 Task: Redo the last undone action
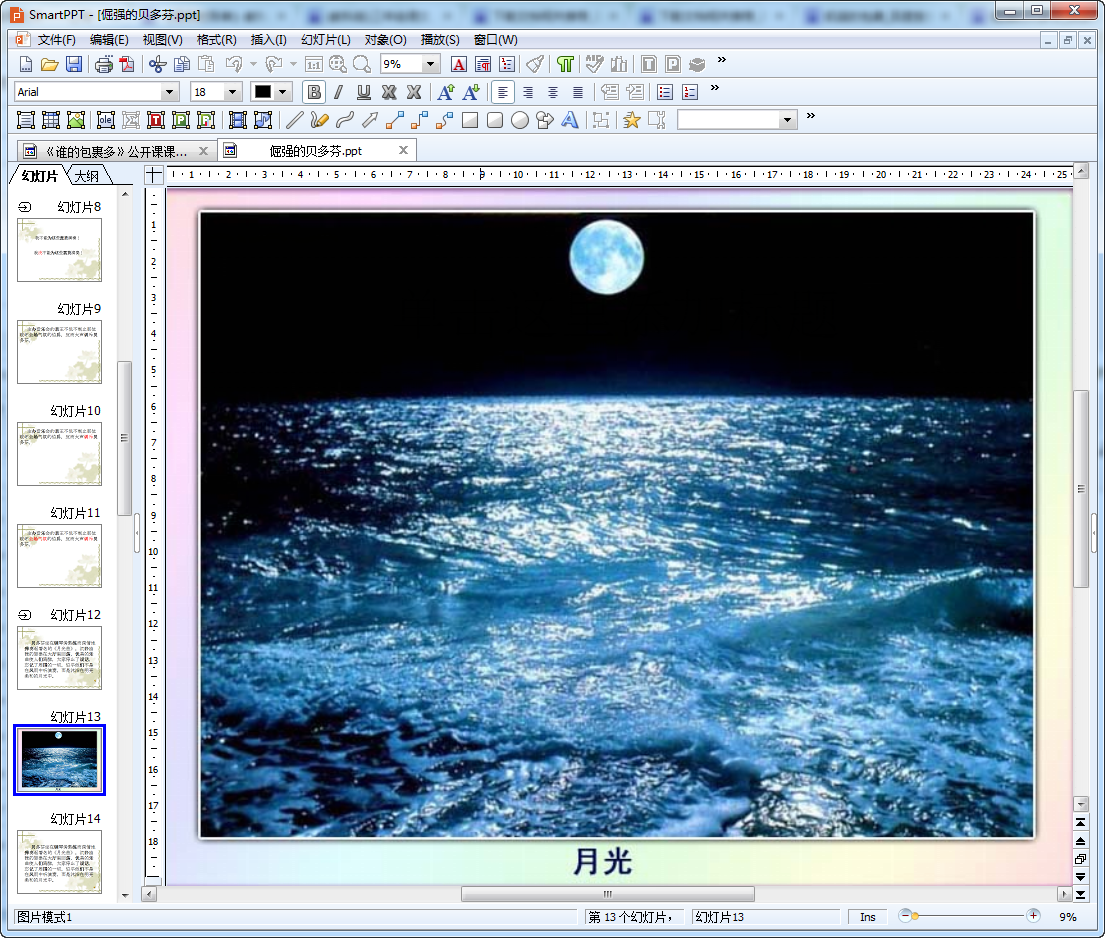point(274,64)
